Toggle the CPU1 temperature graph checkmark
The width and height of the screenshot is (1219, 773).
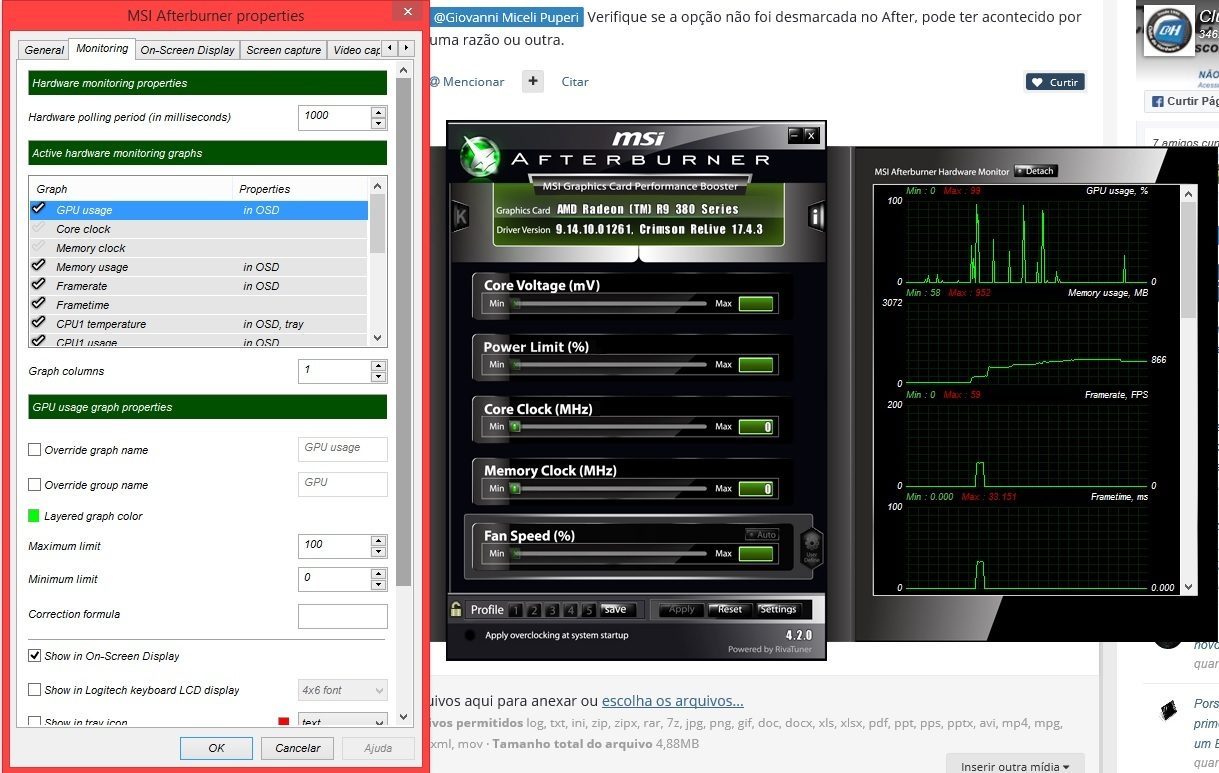(39, 323)
